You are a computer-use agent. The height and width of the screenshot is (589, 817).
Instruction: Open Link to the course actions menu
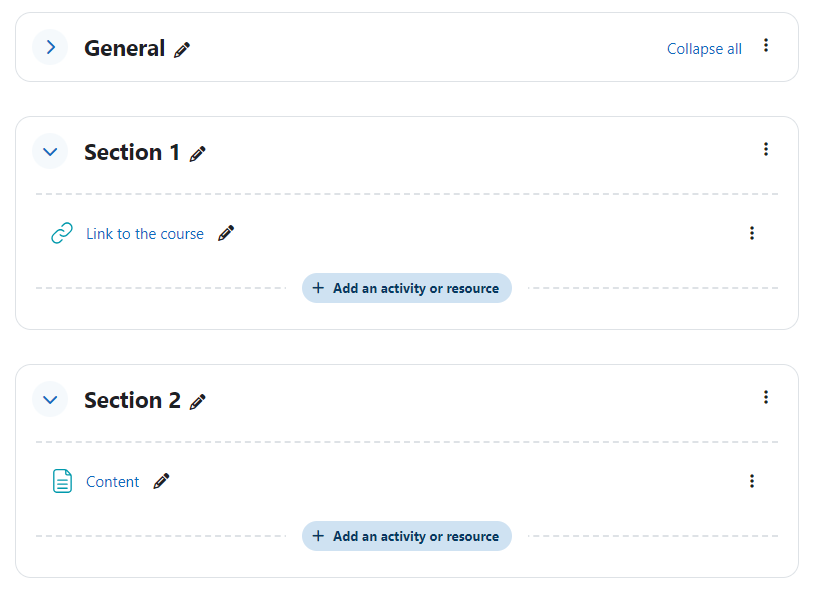tap(751, 233)
